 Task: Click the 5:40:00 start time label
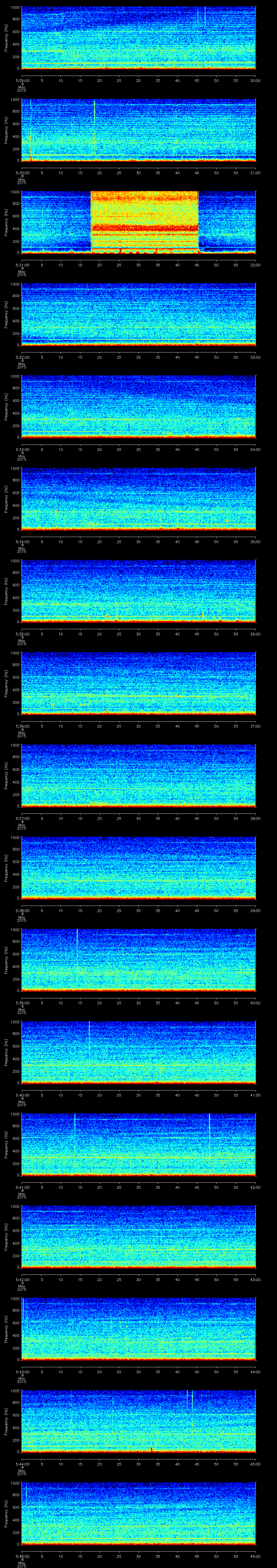[x=22, y=1095]
